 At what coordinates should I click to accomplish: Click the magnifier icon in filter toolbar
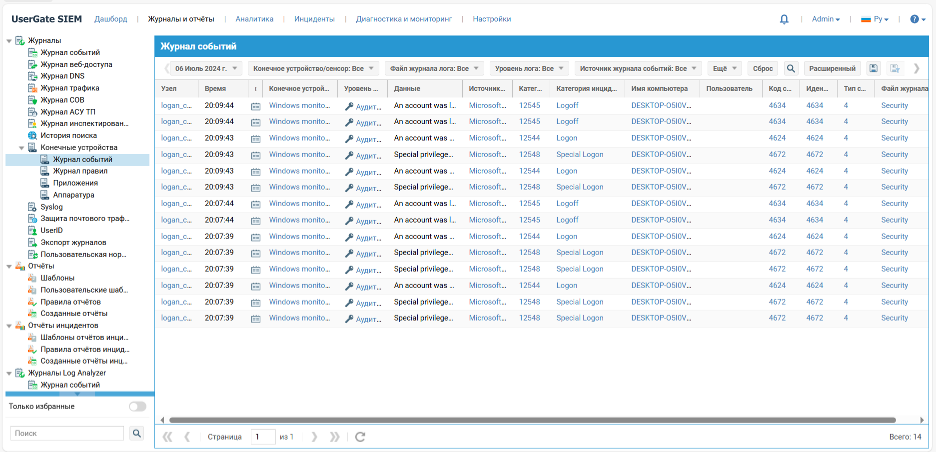790,68
